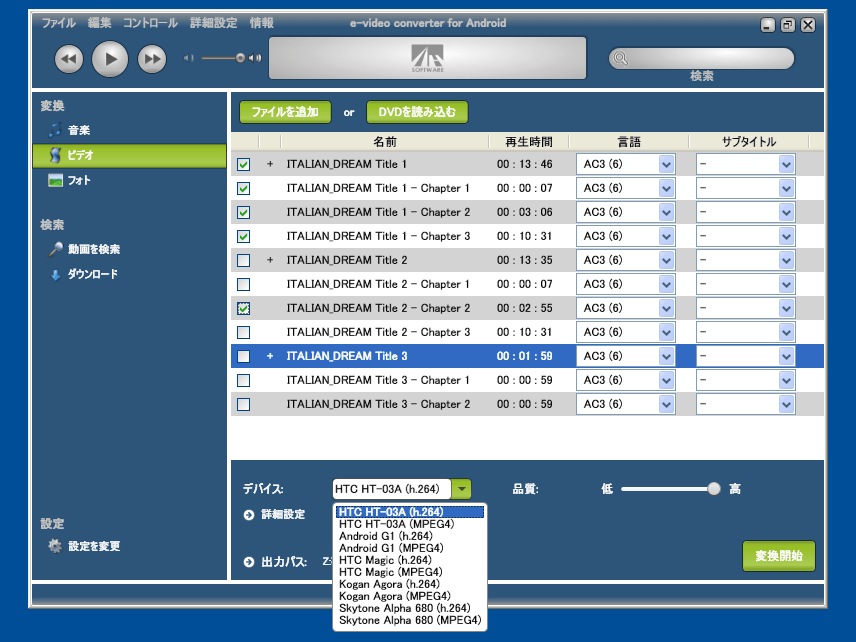The width and height of the screenshot is (856, 642).
Task: Click the low volume speaker icon
Action: coord(188,58)
